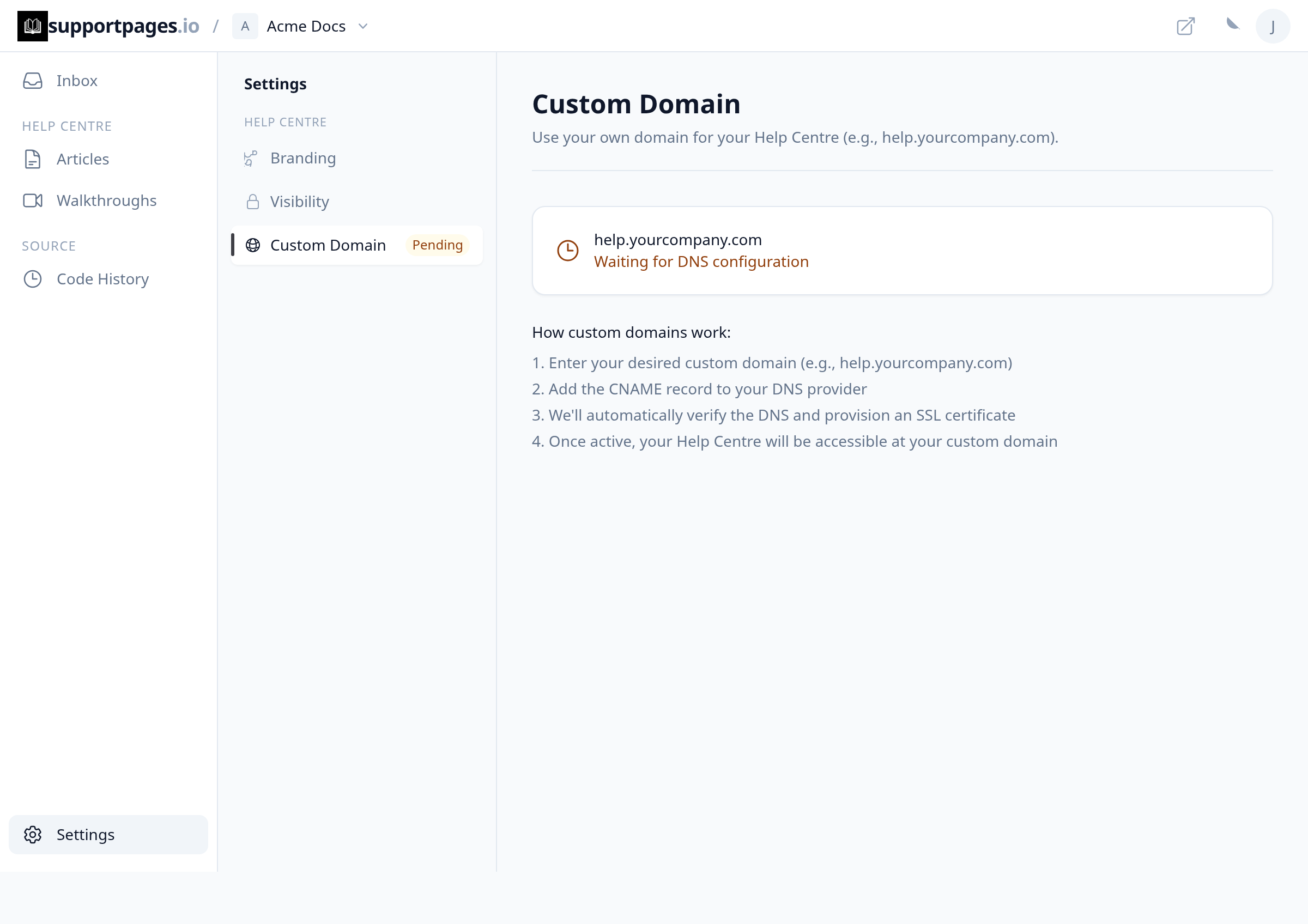Open the Articles section
The image size is (1308, 924).
(x=108, y=160)
